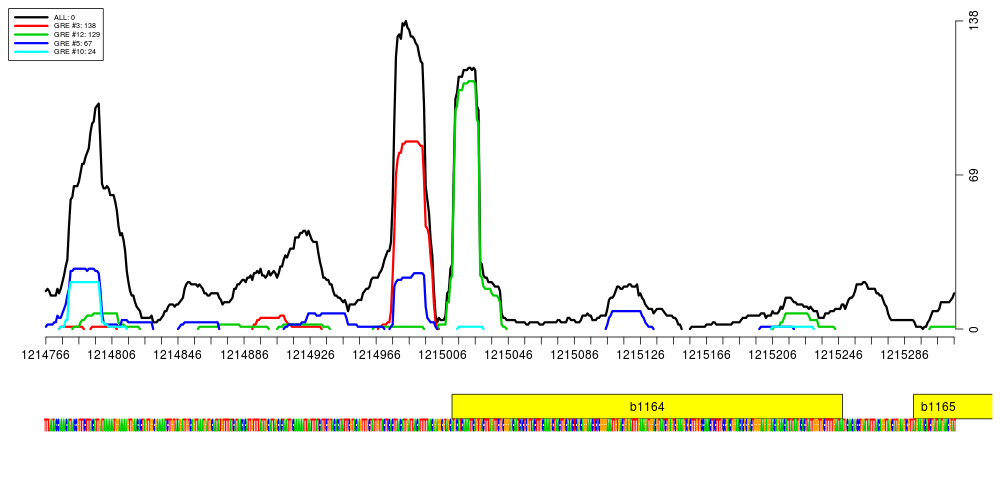The height and width of the screenshot is (500, 1000).
Task: Click the low blue plateau left of red peak
Action: (x=328, y=314)
